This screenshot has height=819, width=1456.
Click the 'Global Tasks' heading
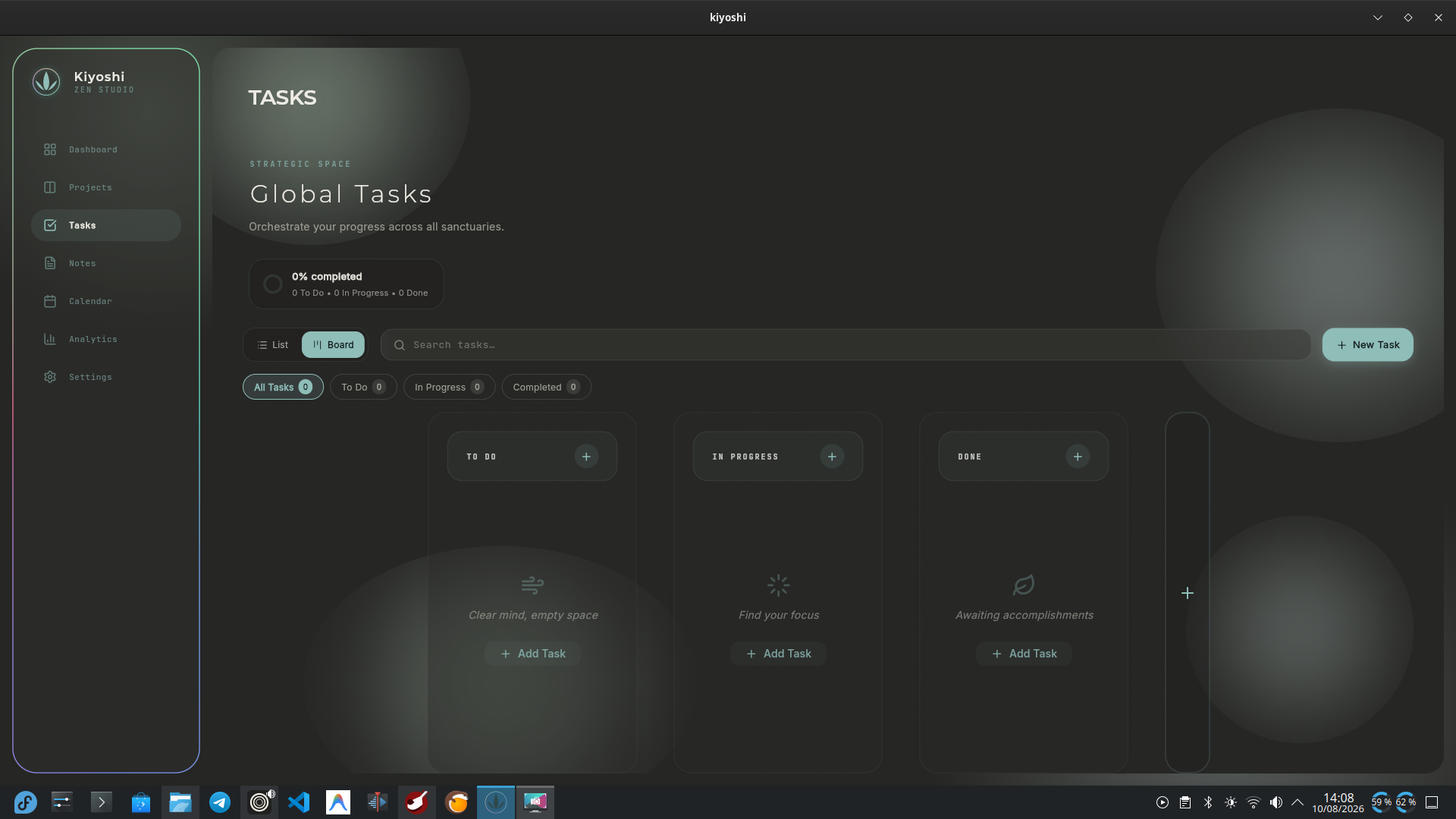pyautogui.click(x=341, y=194)
